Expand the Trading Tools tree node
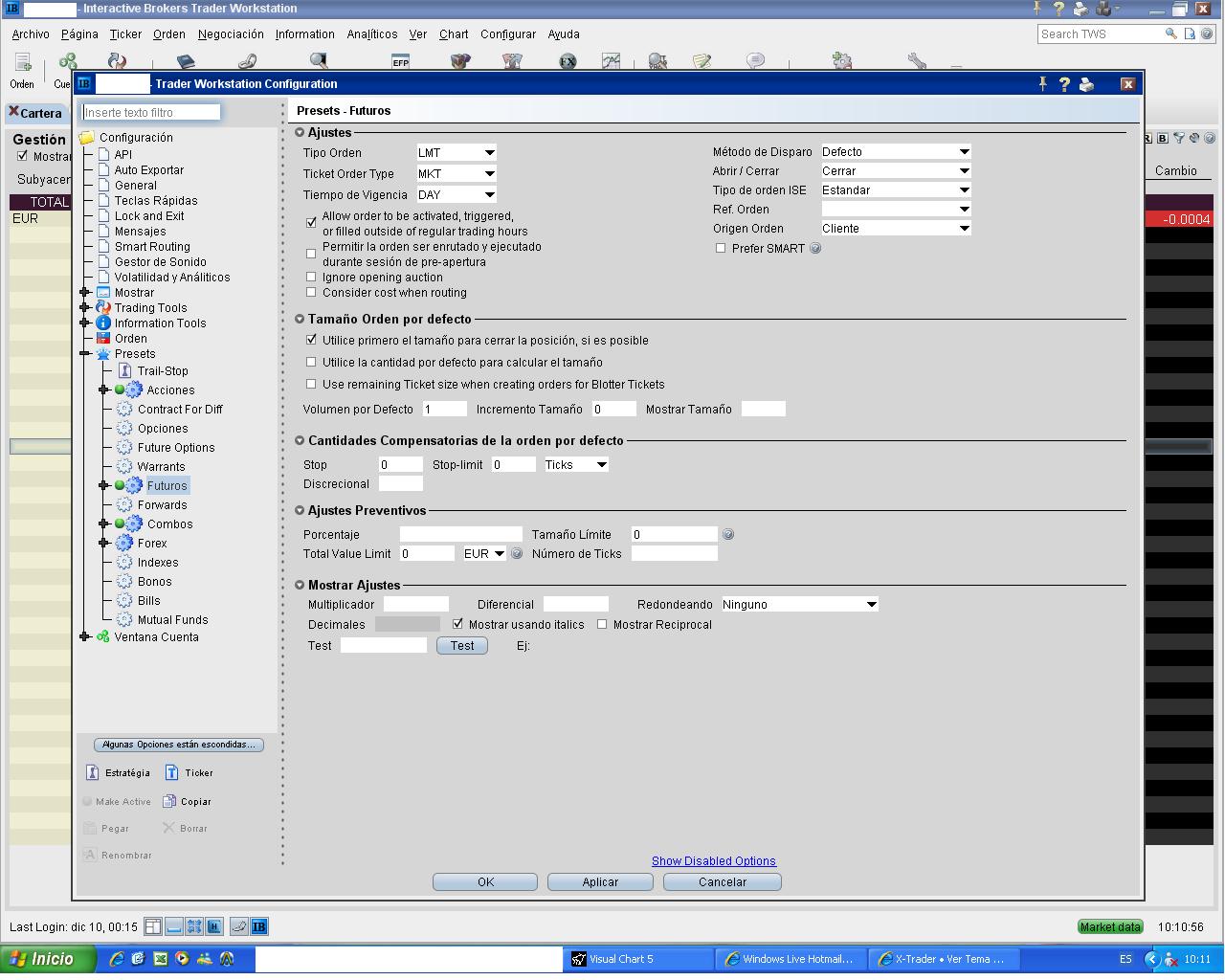This screenshot has width=1225, height=980. pos(85,307)
